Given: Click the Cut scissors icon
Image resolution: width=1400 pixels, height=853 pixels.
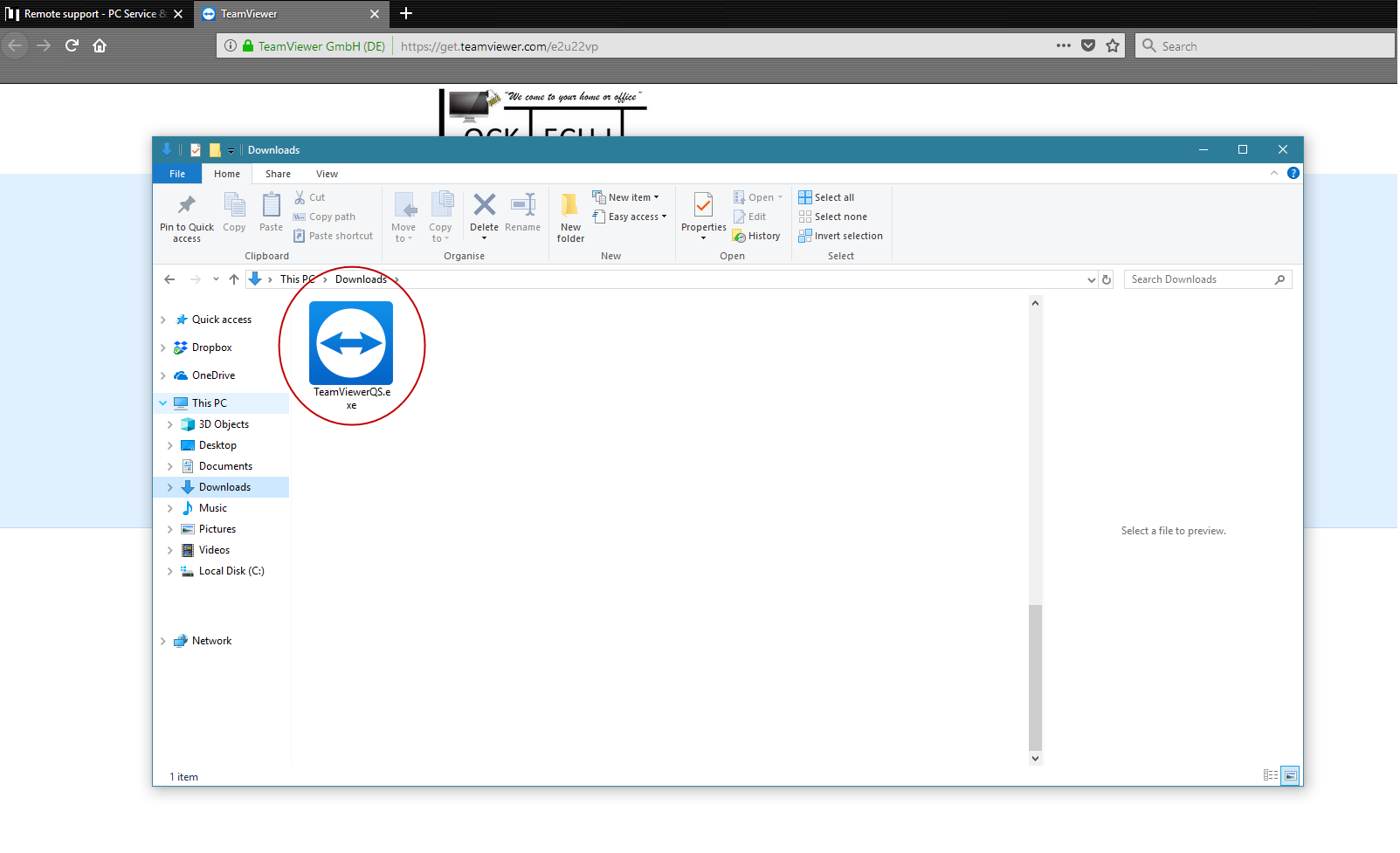Looking at the screenshot, I should click(x=300, y=197).
